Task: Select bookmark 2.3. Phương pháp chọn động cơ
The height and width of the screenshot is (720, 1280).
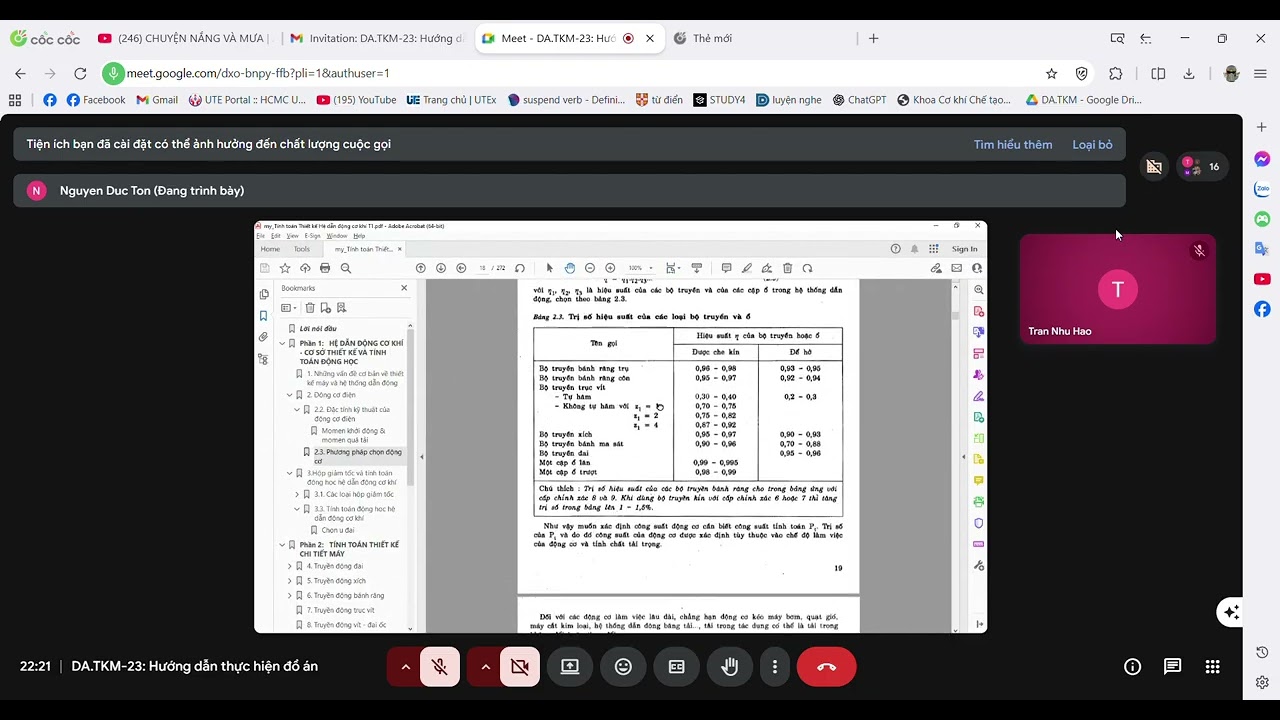Action: (x=357, y=456)
